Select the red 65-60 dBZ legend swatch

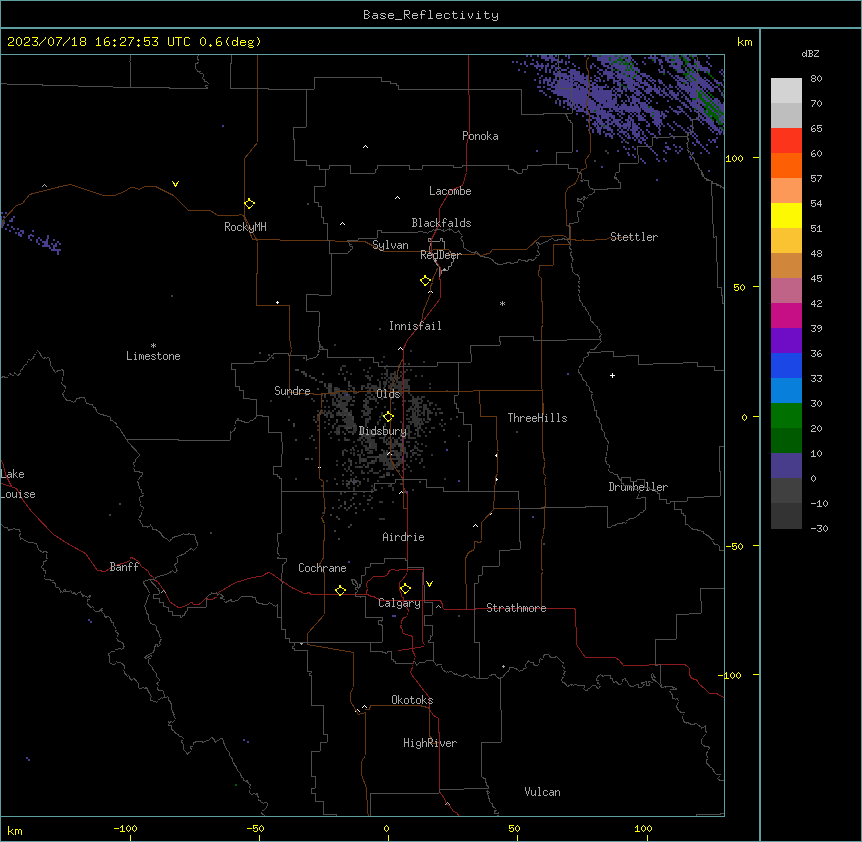pos(786,141)
